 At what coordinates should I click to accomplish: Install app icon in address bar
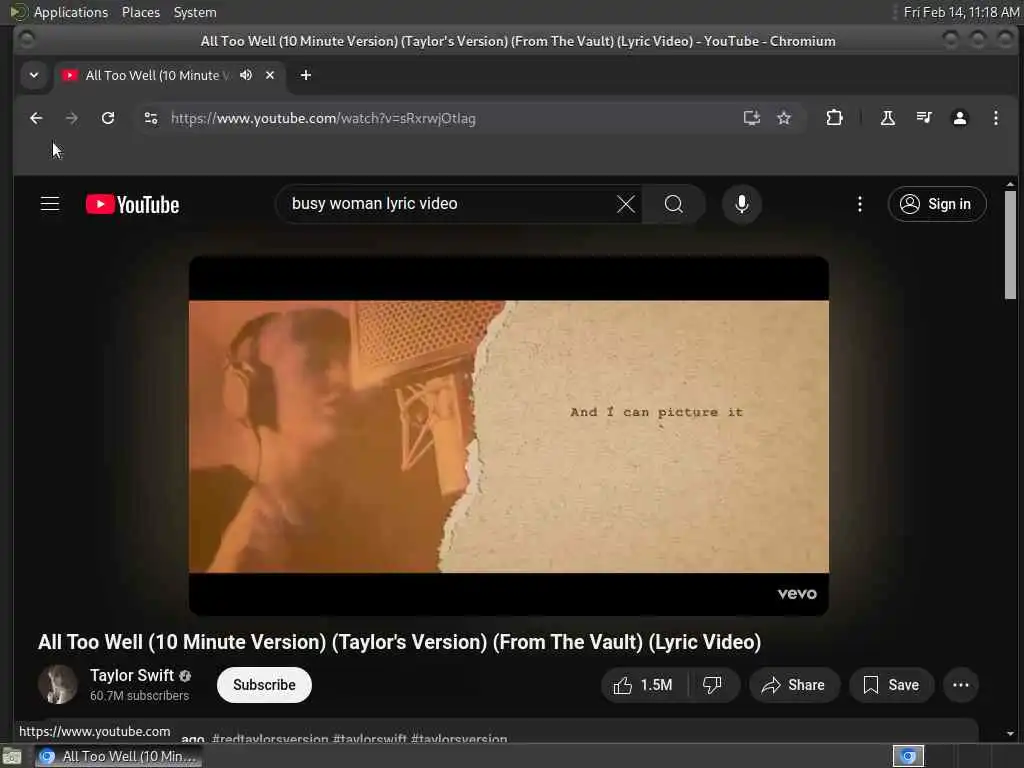(752, 118)
